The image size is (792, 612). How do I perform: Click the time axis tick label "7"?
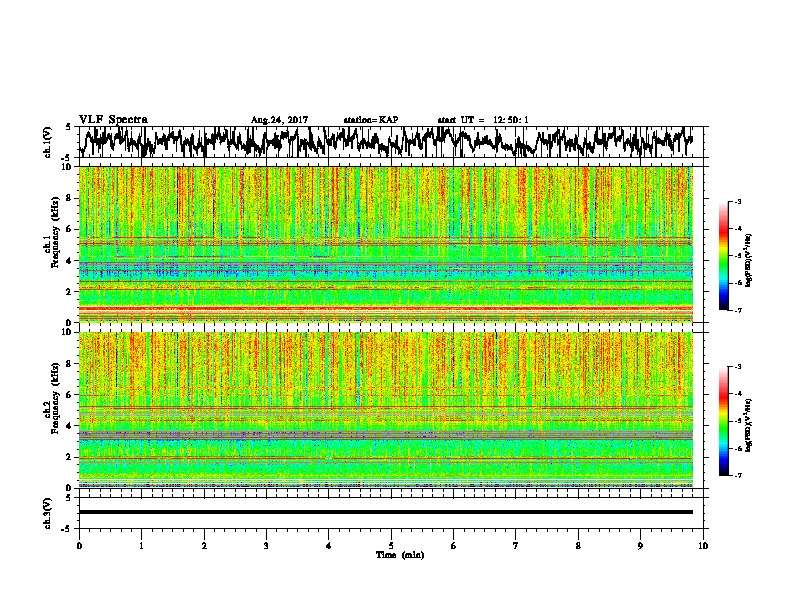pos(516,545)
